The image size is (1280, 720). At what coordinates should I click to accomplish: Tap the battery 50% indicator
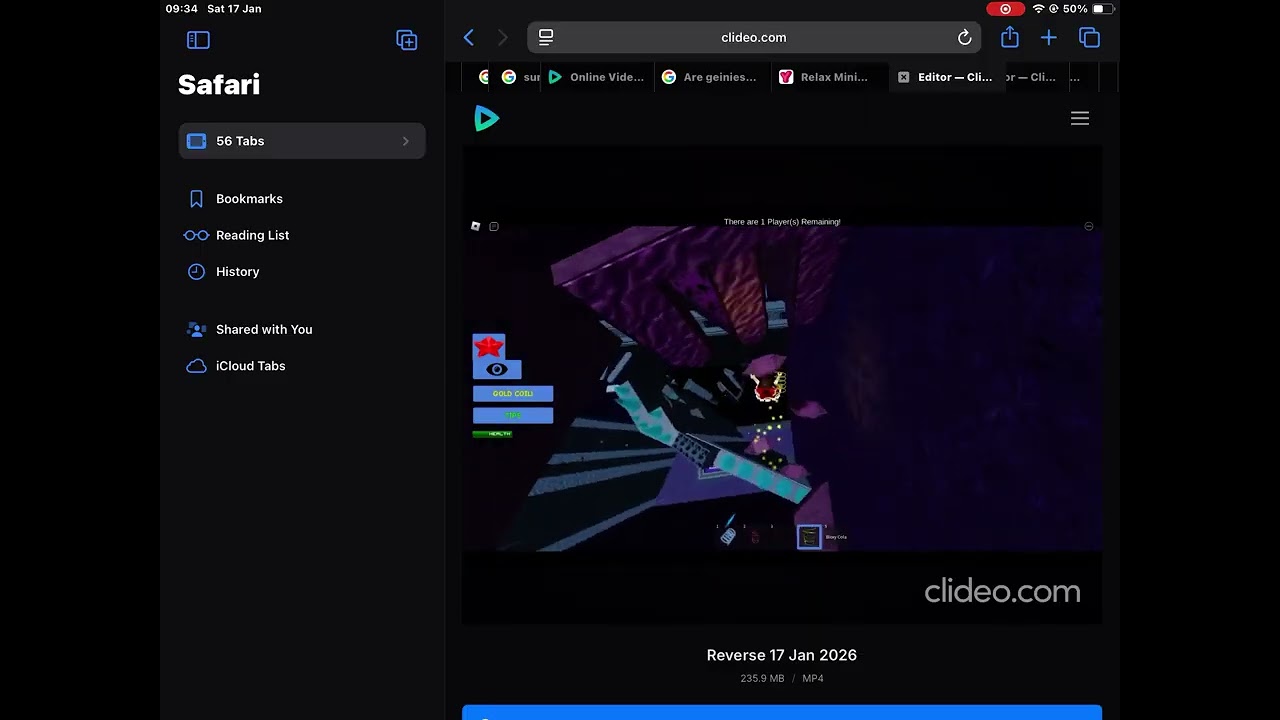point(1088,9)
